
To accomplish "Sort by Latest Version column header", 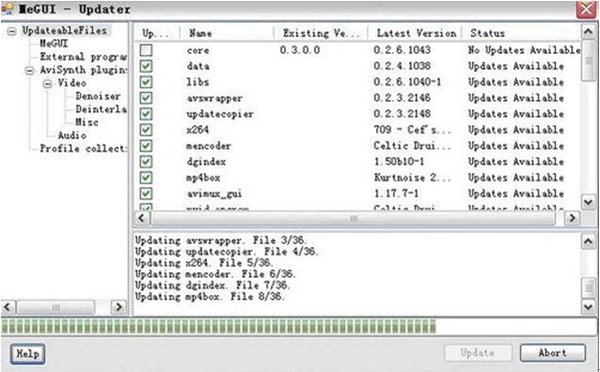I will point(415,33).
